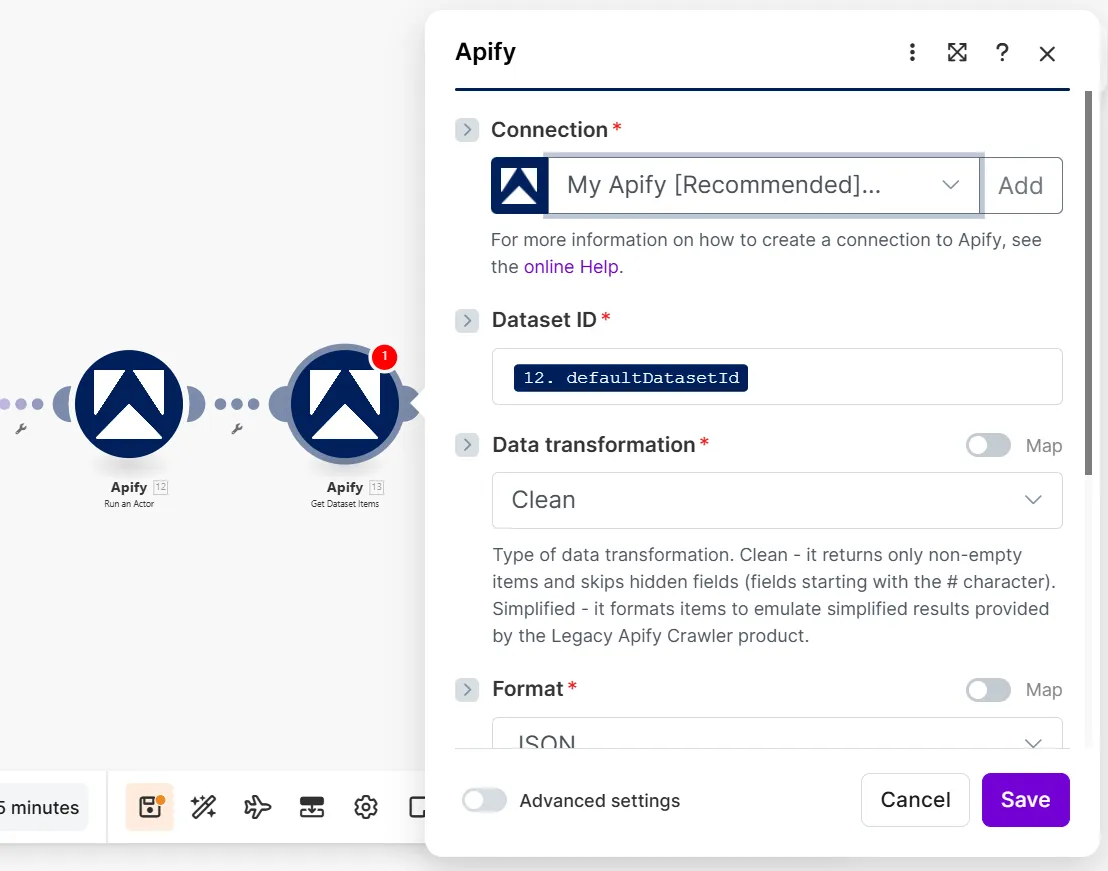
Task: Click the wrench icon between the Apify modules
Action: 237,430
